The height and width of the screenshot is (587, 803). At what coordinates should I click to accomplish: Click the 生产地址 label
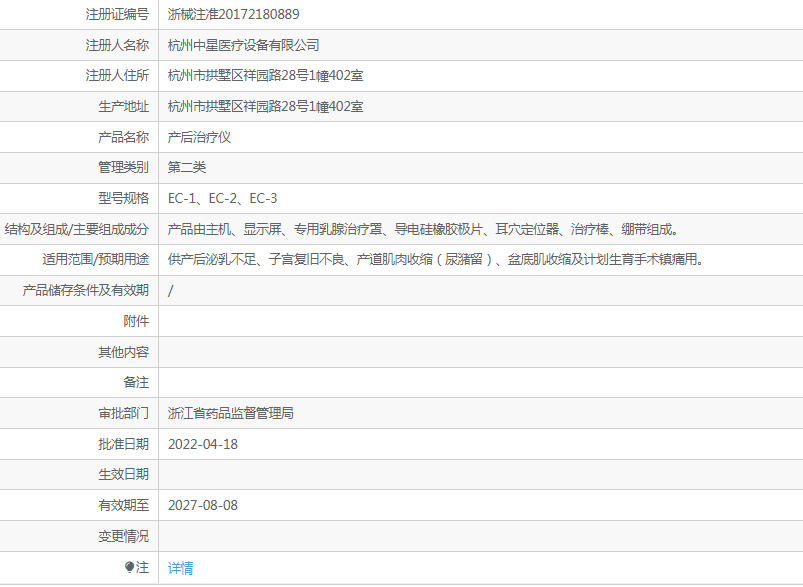pyautogui.click(x=123, y=107)
